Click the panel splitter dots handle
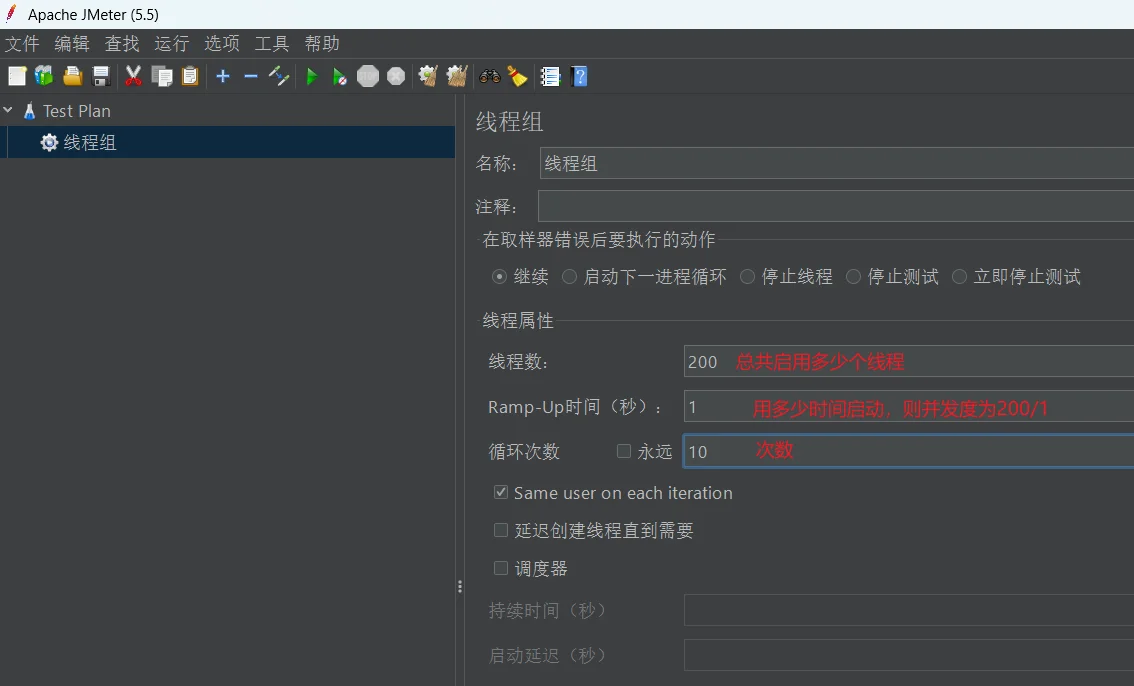The image size is (1134, 686). pos(459,586)
